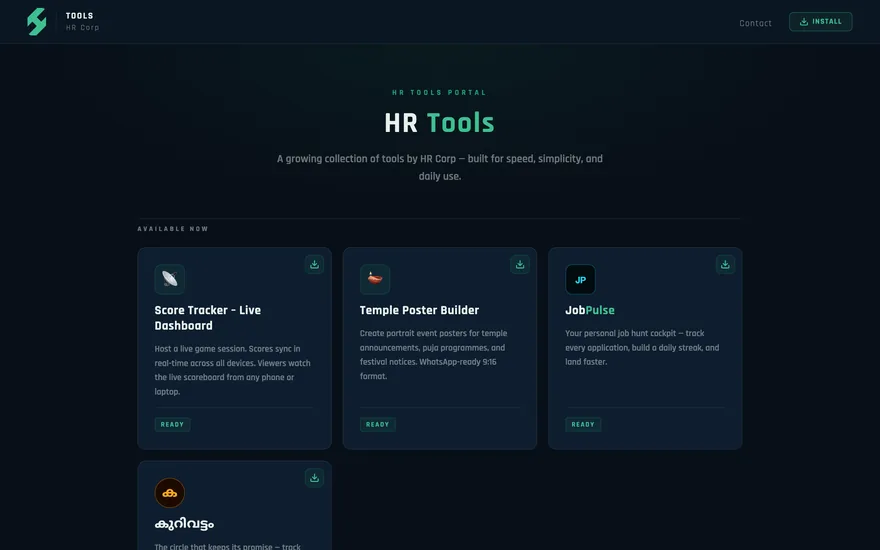
Task: Click the AVAILABLE NOW section label
Action: point(173,228)
